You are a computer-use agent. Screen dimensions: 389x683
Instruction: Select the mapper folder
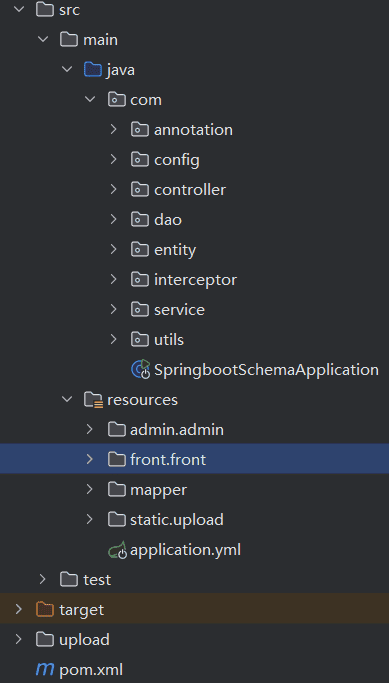pyautogui.click(x=159, y=490)
